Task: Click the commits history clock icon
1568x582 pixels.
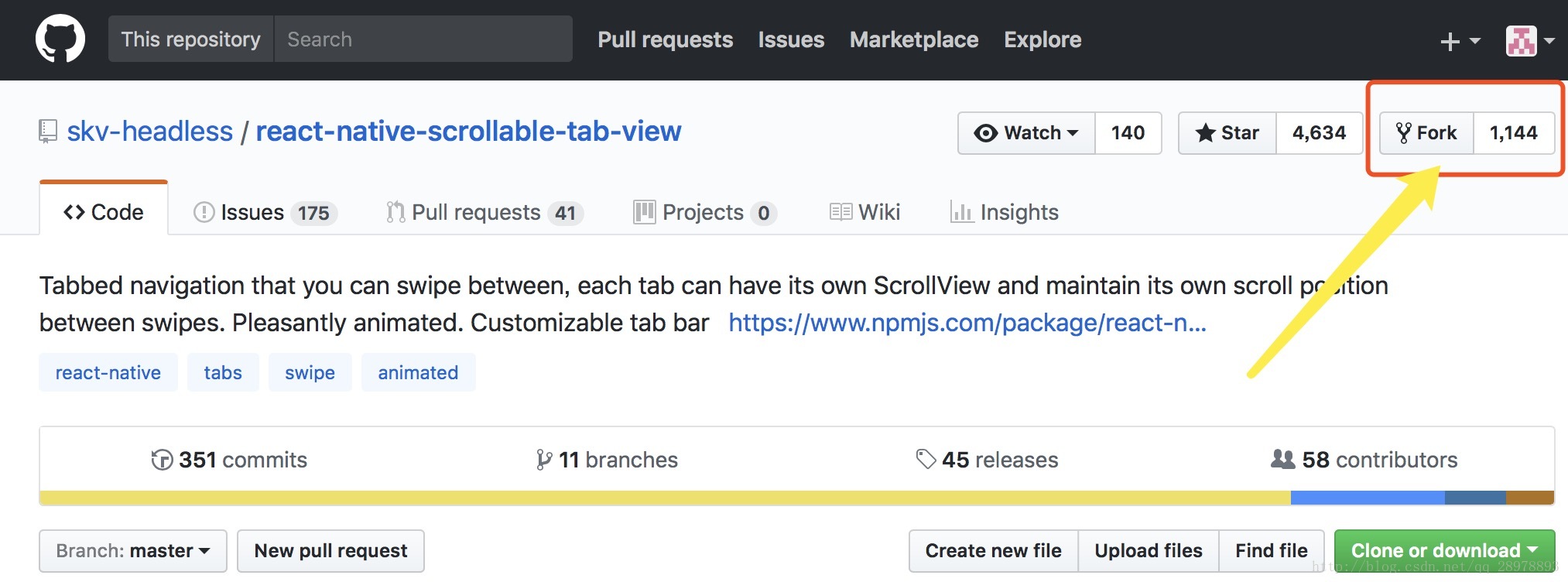Action: pos(162,460)
